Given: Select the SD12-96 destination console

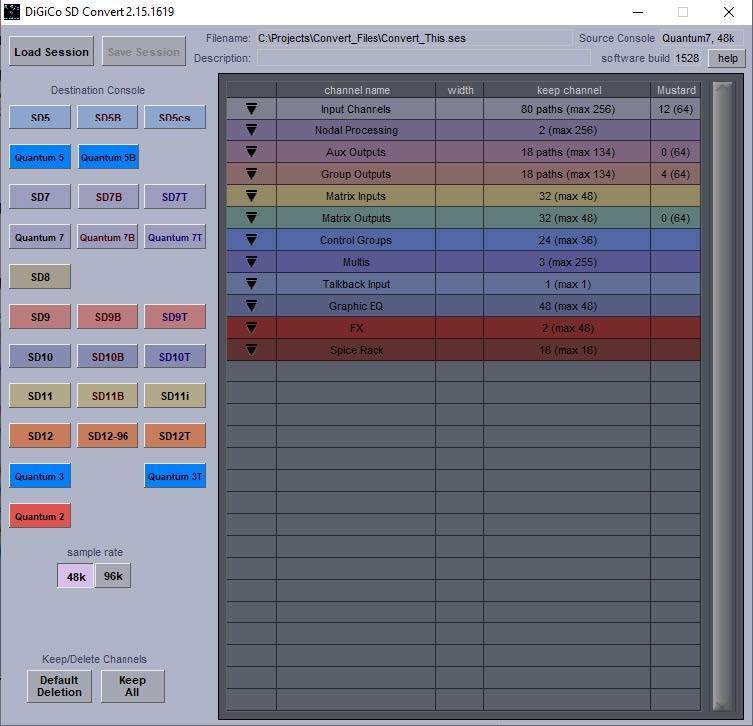Looking at the screenshot, I should (107, 436).
